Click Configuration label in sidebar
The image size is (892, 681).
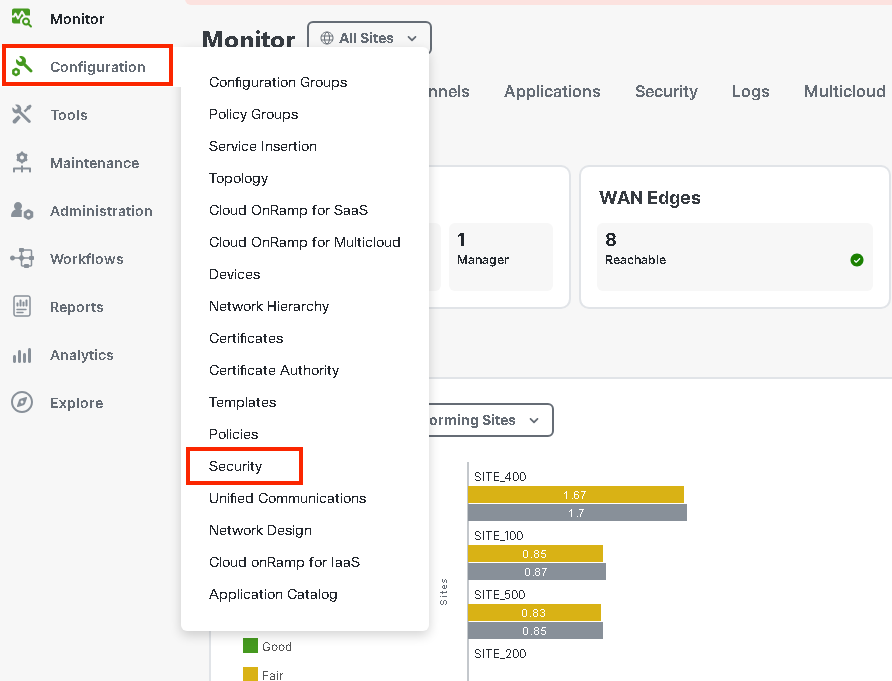(98, 67)
